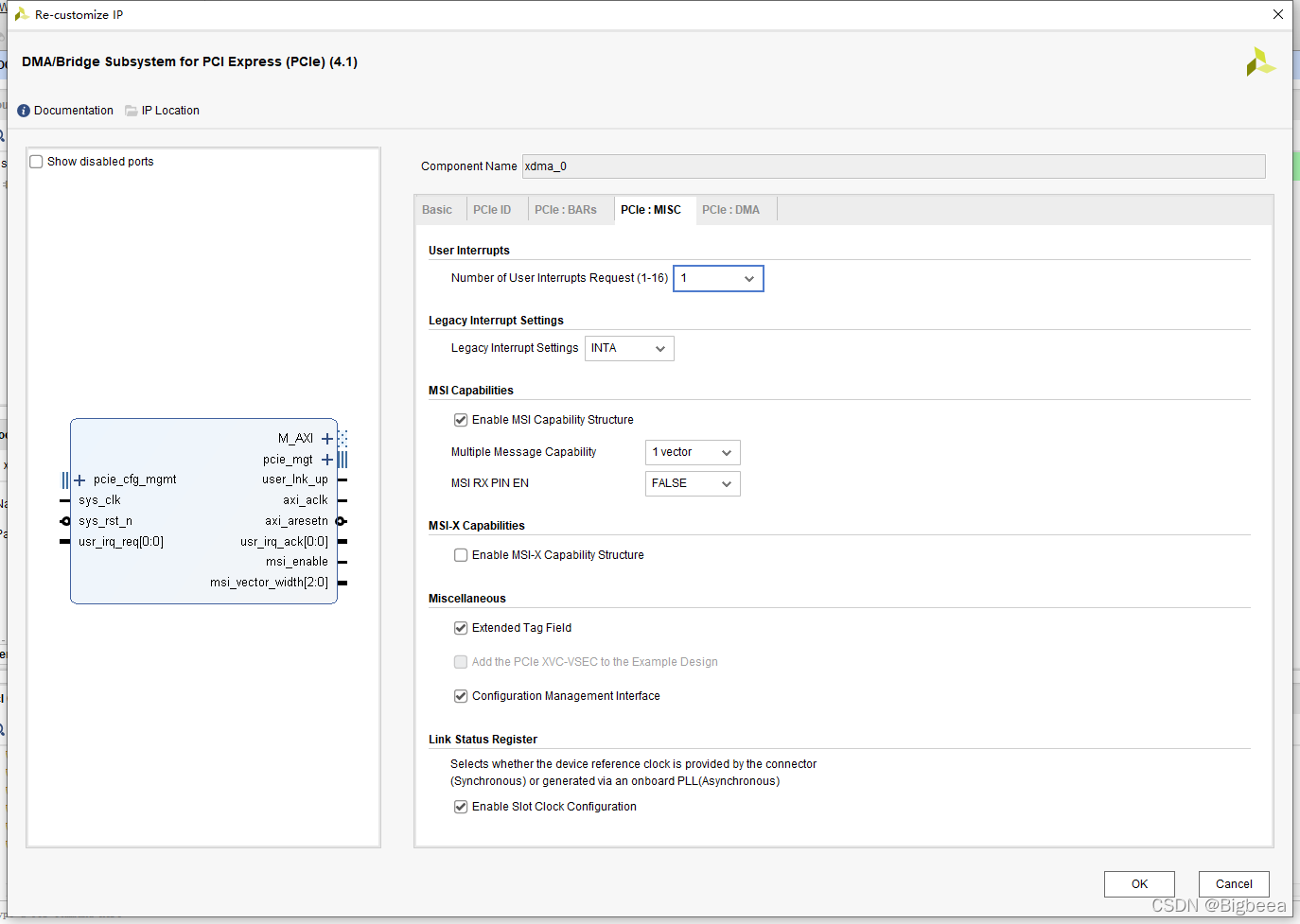Switch to the PCIe : BARs tab
This screenshot has height=924, width=1300.
pyautogui.click(x=566, y=210)
